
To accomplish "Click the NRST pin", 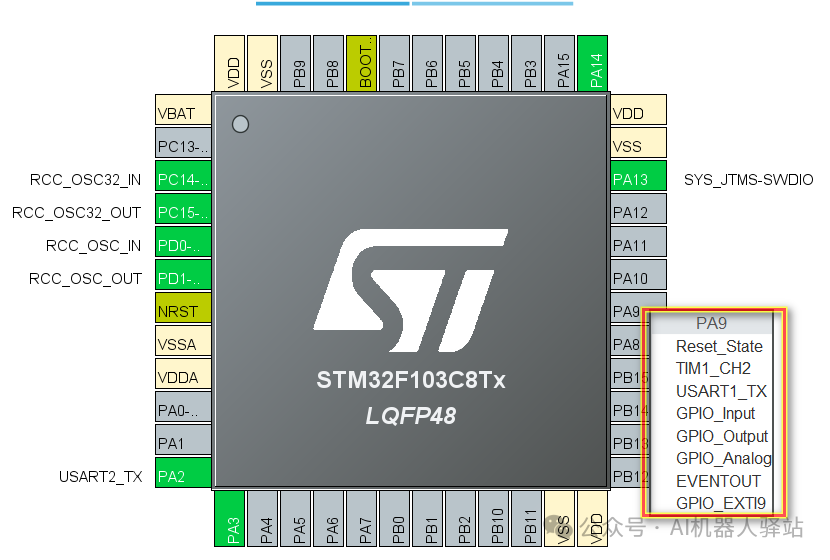I will (183, 308).
